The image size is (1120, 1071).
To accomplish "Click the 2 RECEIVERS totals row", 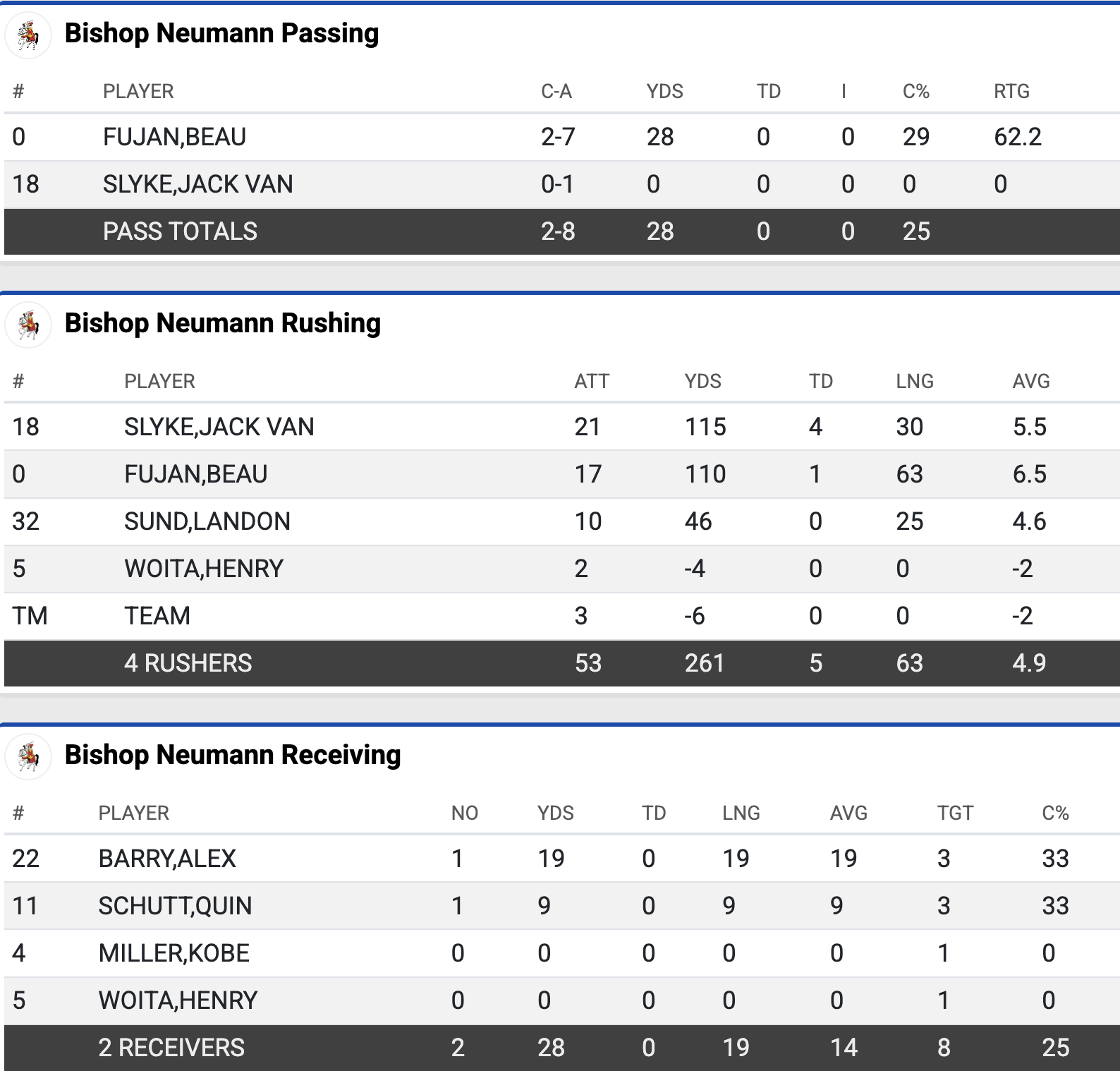I will pyautogui.click(x=171, y=1048).
